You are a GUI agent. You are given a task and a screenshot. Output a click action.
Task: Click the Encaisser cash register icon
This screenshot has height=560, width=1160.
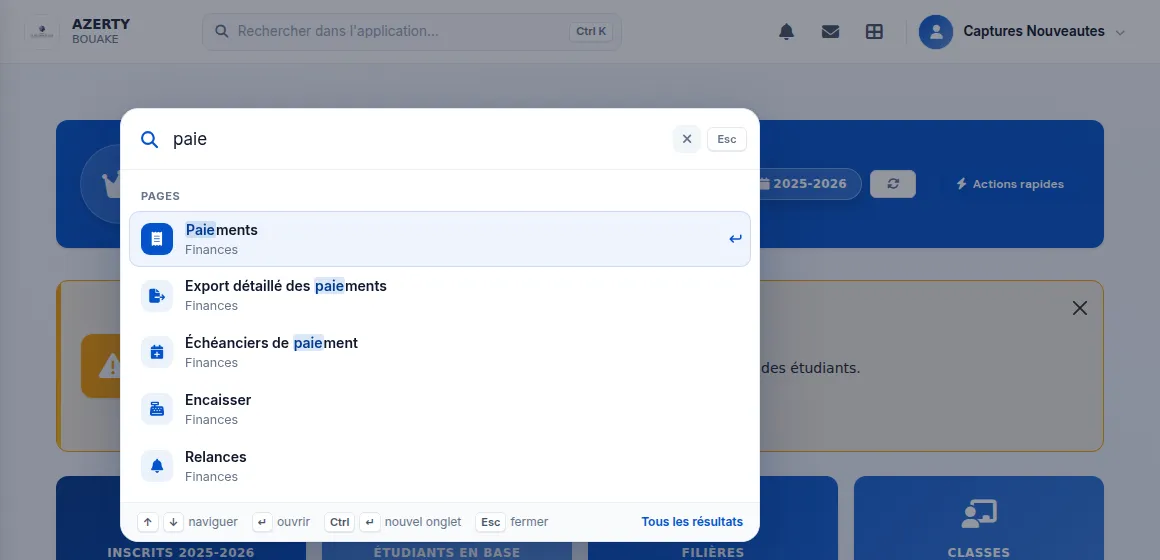click(157, 409)
